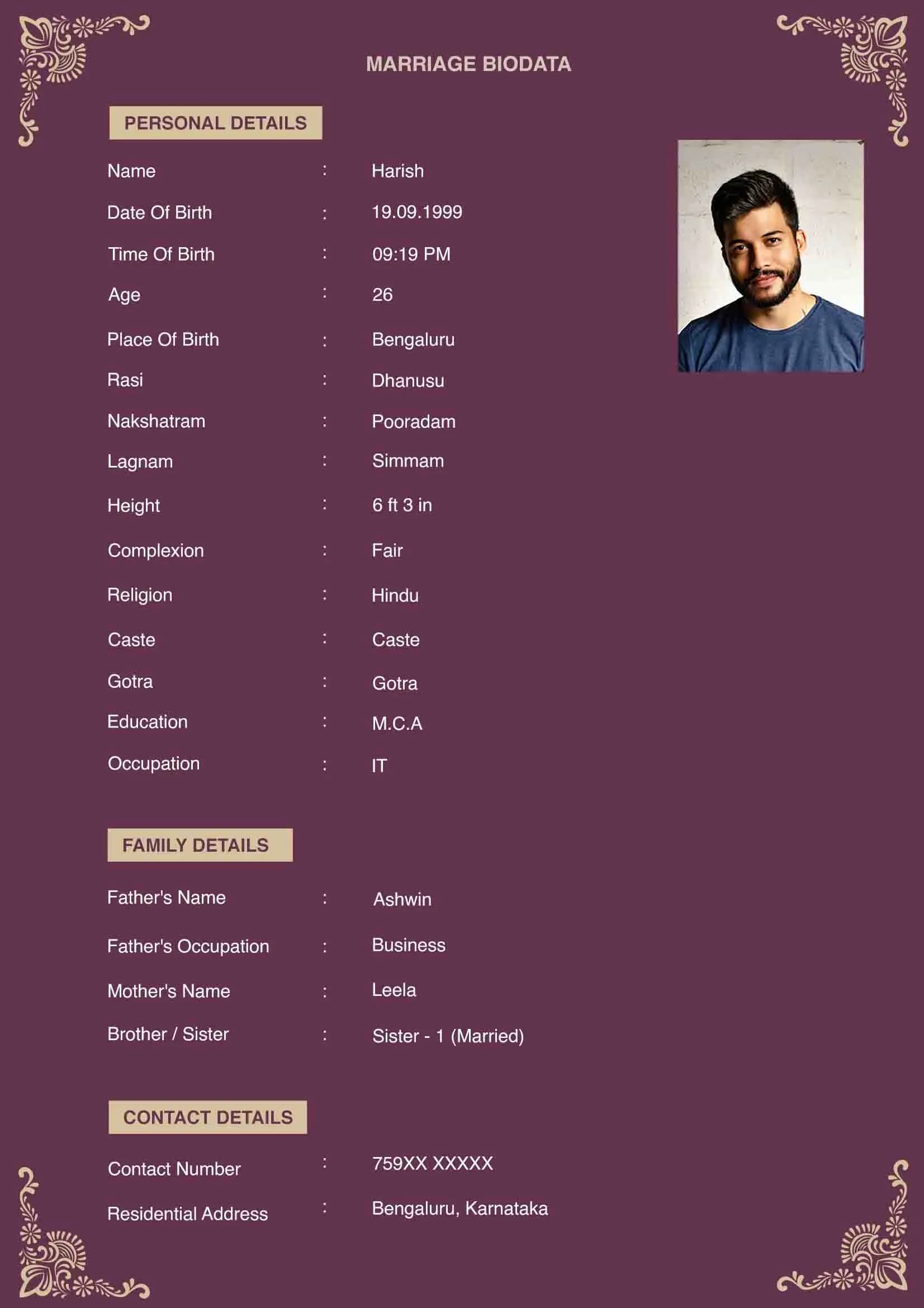Screen dimensions: 924x1308
Task: Select Bengaluru as Place Of Birth
Action: tap(413, 340)
